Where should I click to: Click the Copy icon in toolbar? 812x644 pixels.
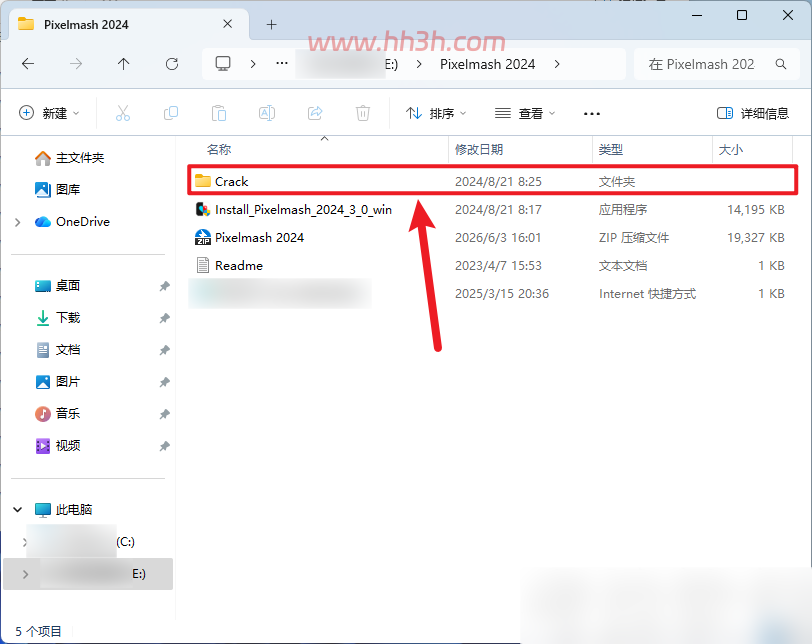(171, 113)
